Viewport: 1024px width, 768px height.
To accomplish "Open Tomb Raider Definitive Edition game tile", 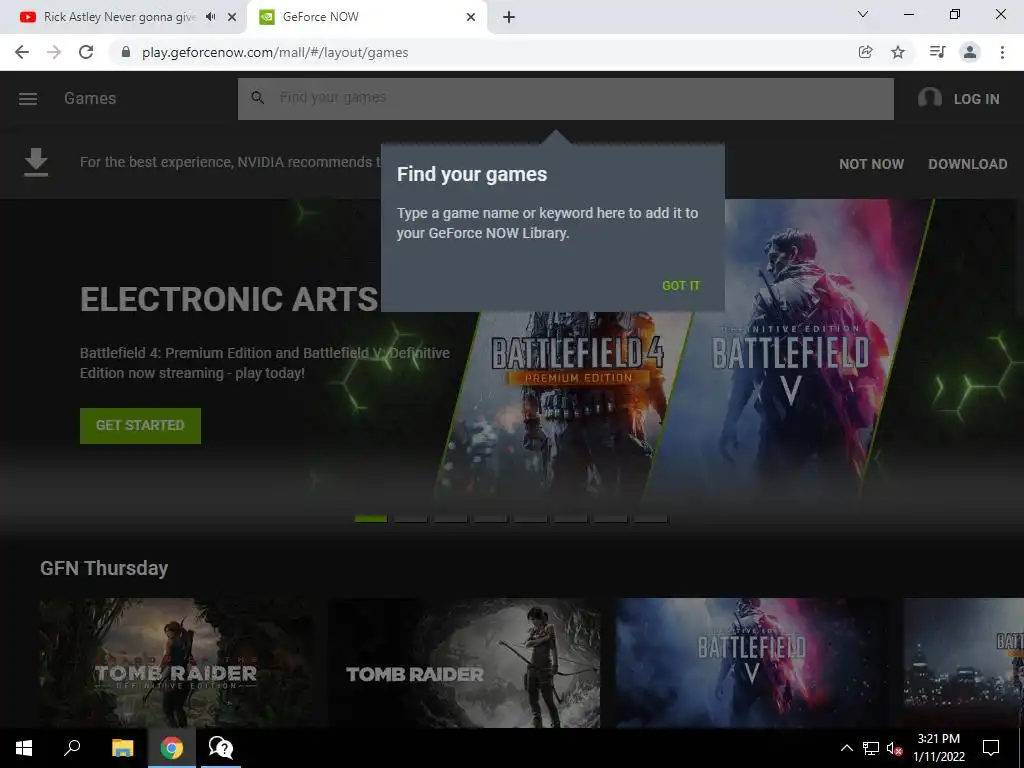I will 176,662.
